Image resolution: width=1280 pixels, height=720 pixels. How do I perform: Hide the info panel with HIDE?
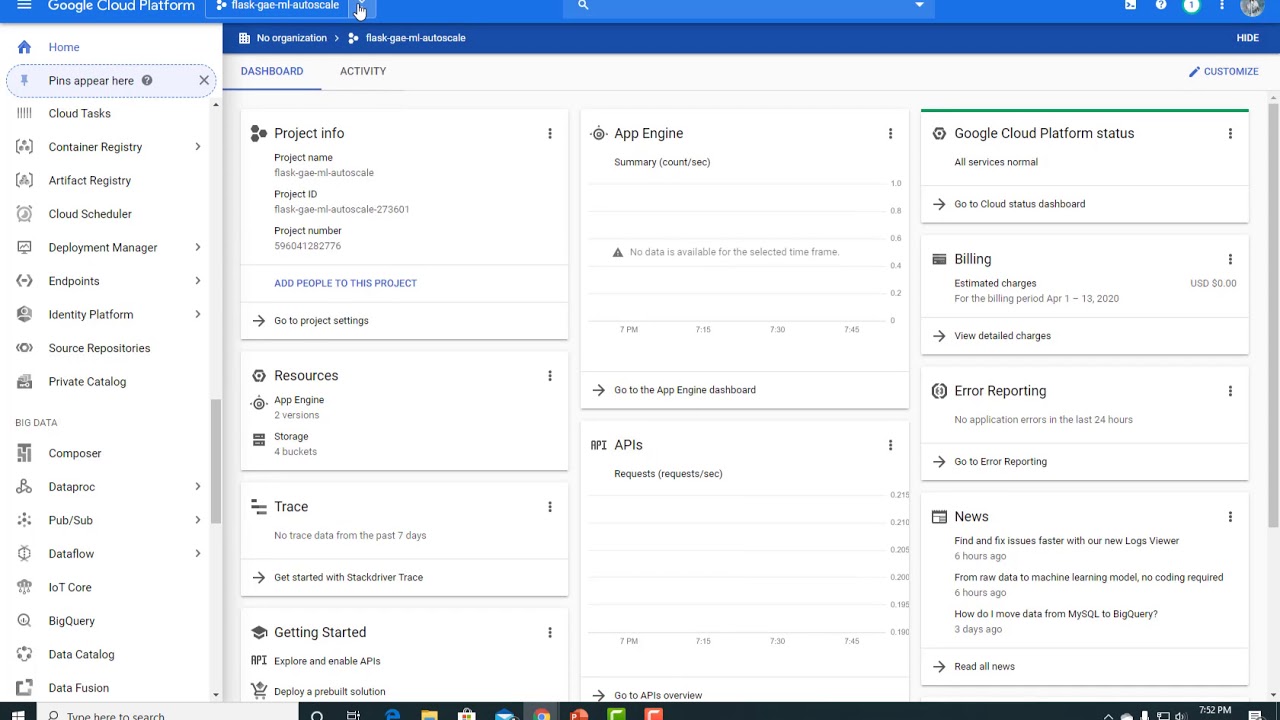[1247, 38]
